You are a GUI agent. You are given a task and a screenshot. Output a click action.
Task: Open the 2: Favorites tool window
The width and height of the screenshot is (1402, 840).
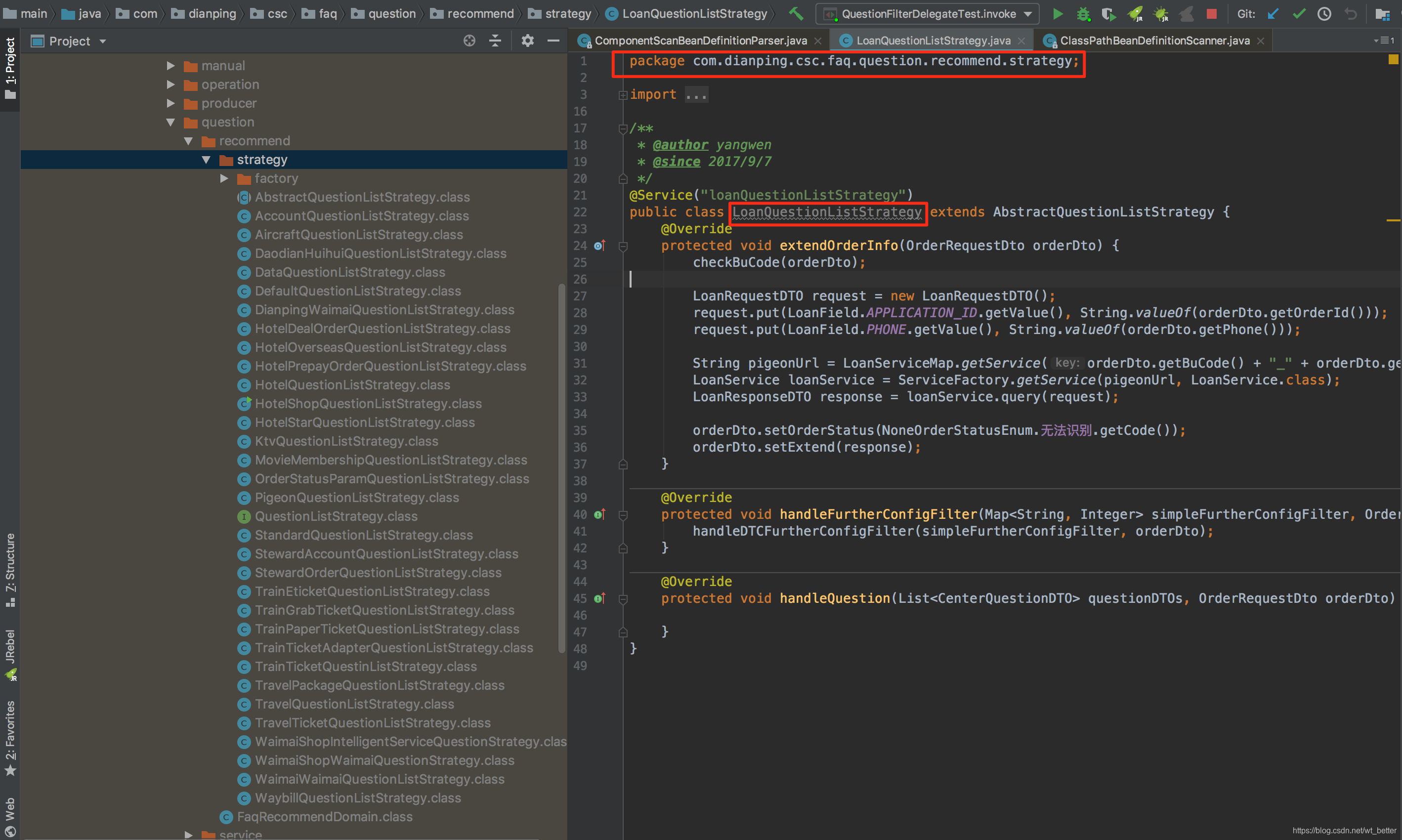10,739
